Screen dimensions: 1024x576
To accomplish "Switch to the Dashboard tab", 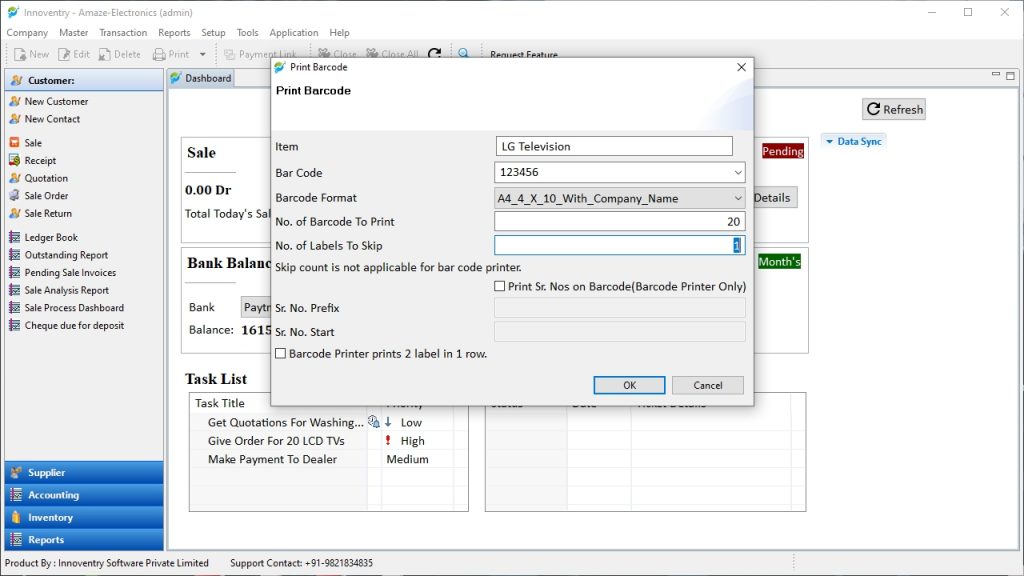I will [201, 78].
